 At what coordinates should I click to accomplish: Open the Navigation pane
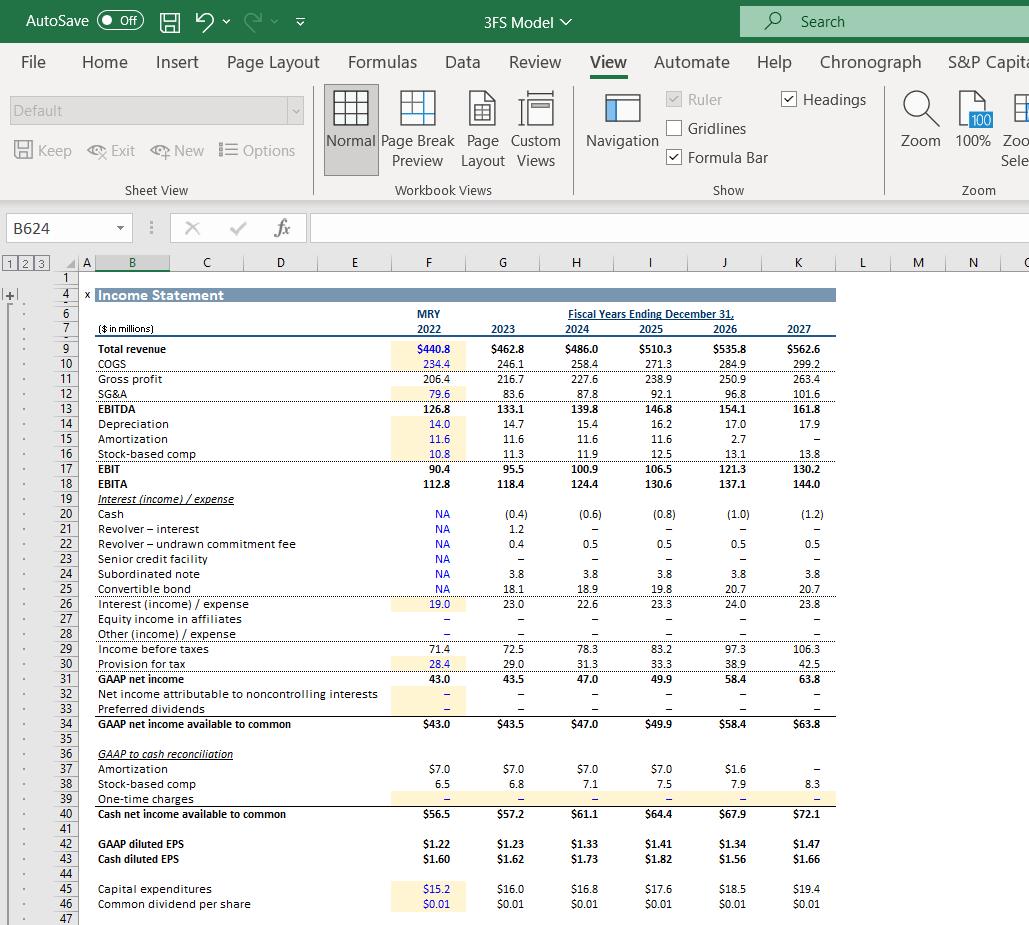coord(622,120)
